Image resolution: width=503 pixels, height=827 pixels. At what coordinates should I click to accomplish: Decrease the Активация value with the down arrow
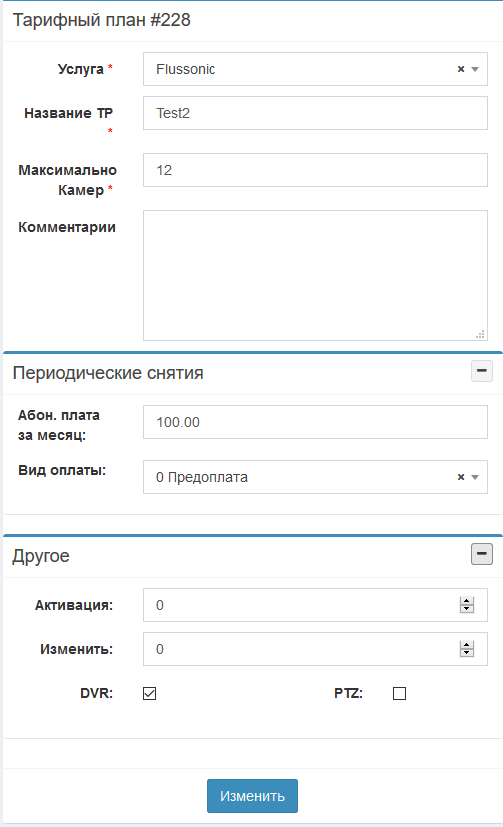[467, 609]
